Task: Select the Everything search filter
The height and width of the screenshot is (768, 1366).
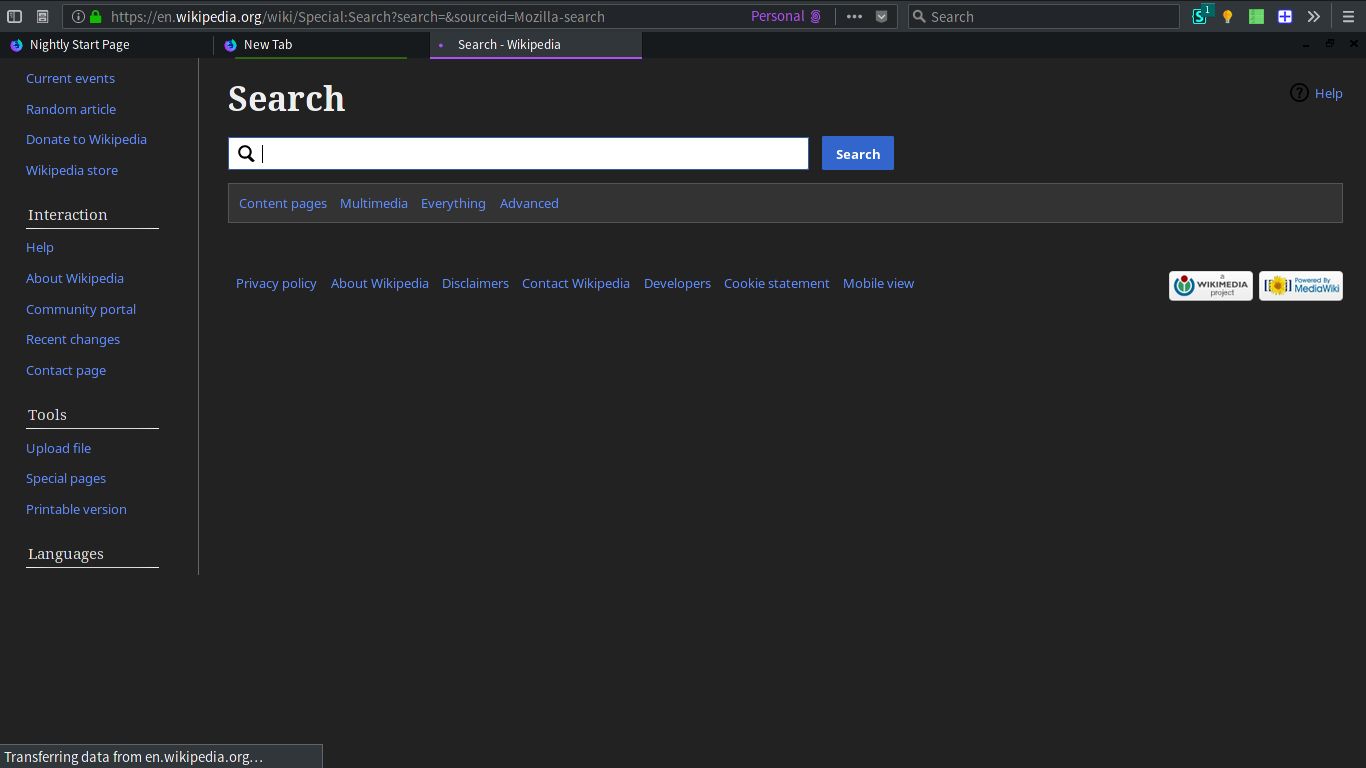Action: [x=453, y=203]
